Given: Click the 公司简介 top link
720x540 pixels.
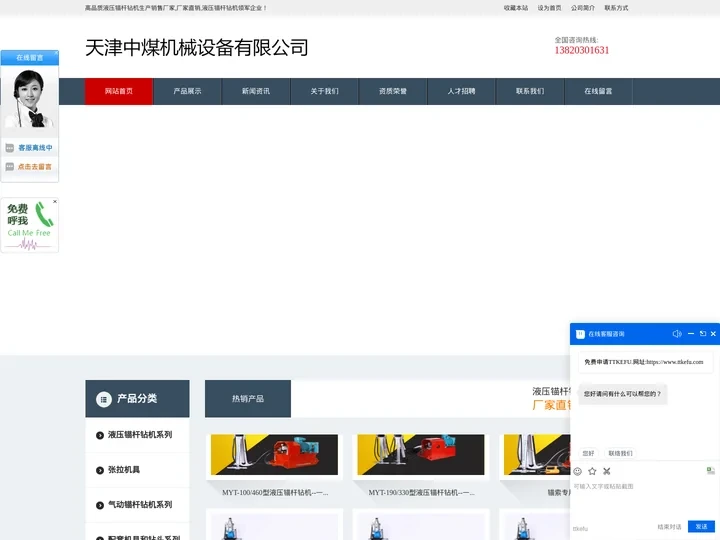Looking at the screenshot, I should pyautogui.click(x=583, y=8).
